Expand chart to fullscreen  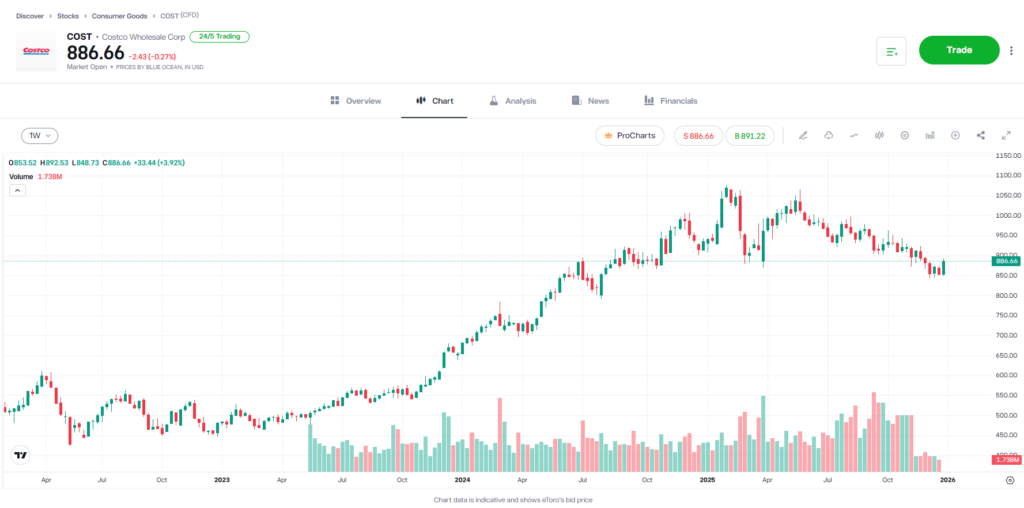[1005, 135]
